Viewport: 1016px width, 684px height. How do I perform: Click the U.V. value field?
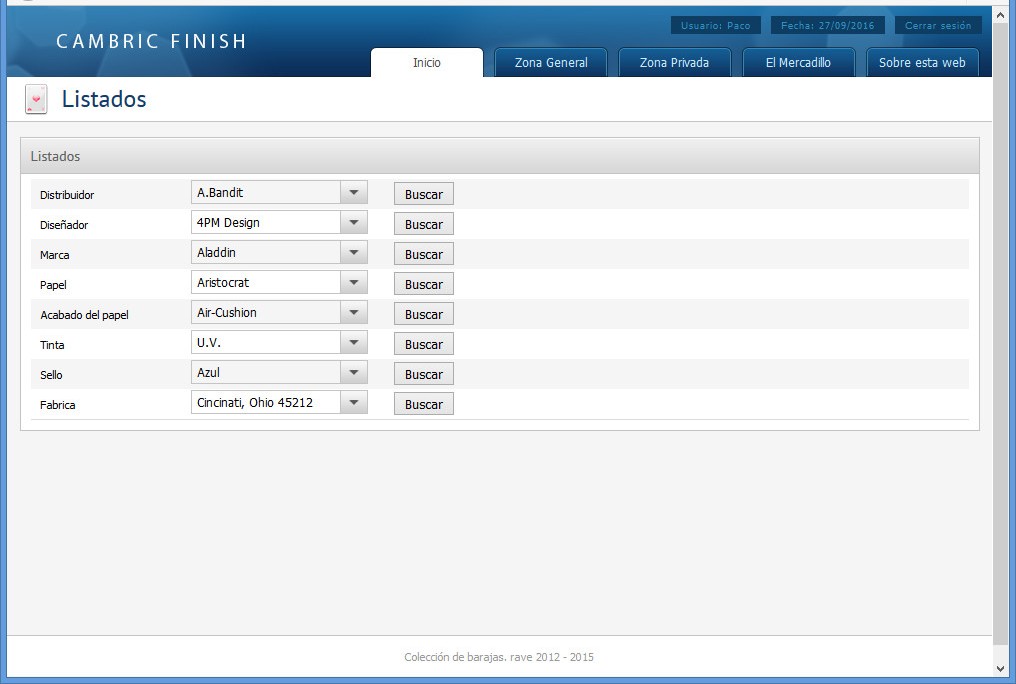pos(266,343)
